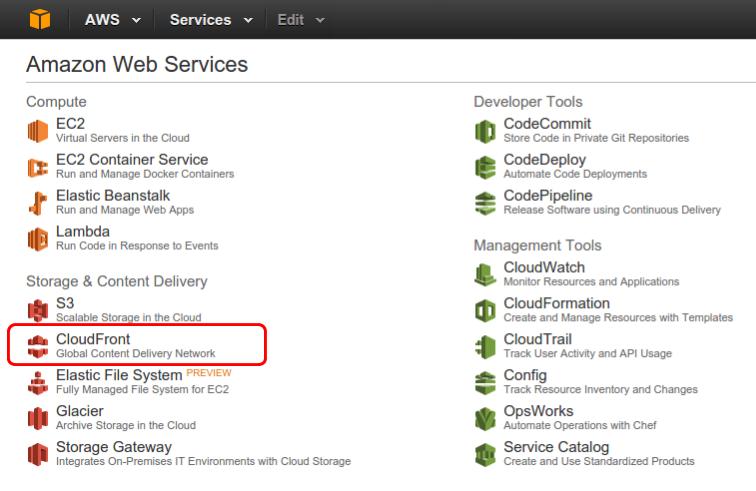Click the Glacier storage icon

38,418
